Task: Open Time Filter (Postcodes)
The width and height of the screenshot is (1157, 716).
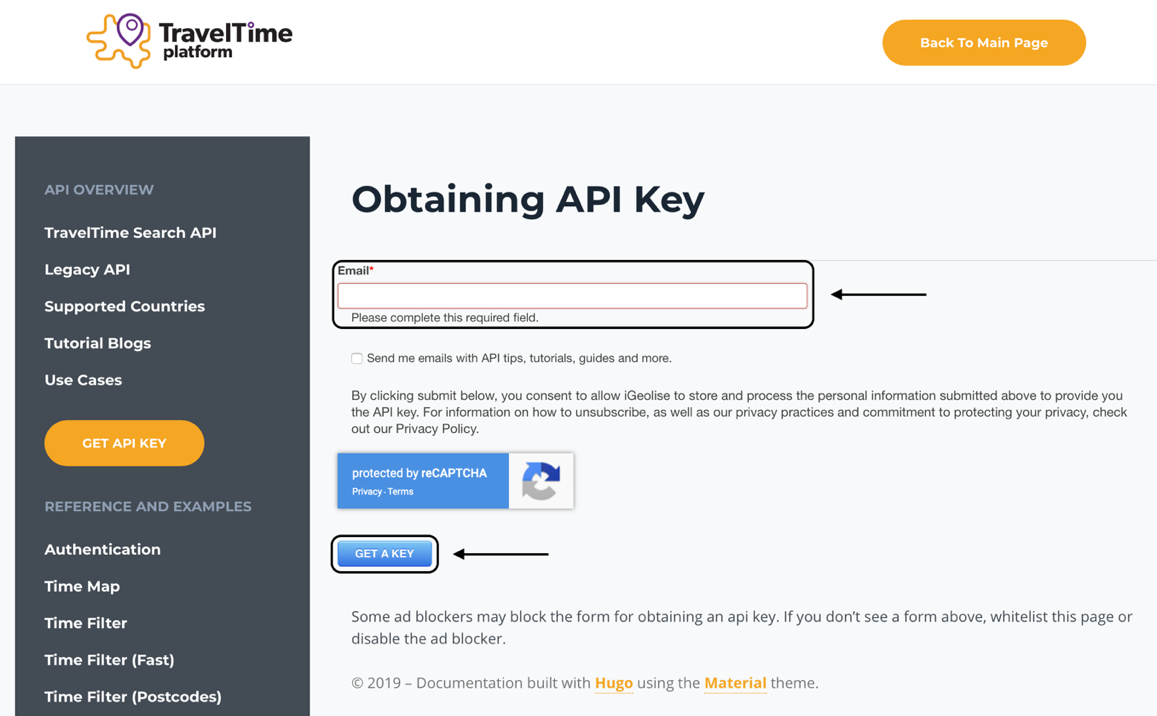Action: [x=133, y=697]
